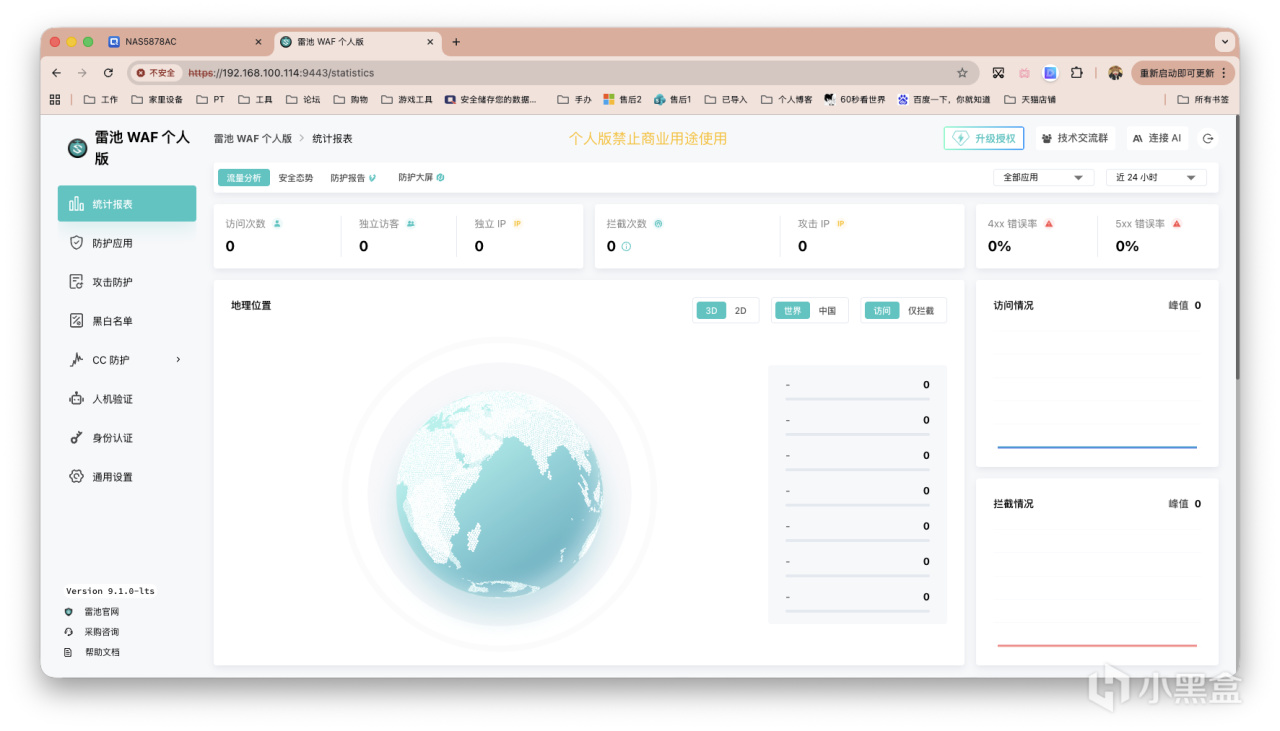The width and height of the screenshot is (1280, 731).
Task: Open the browser extensions puzzle icon
Action: (x=1077, y=73)
